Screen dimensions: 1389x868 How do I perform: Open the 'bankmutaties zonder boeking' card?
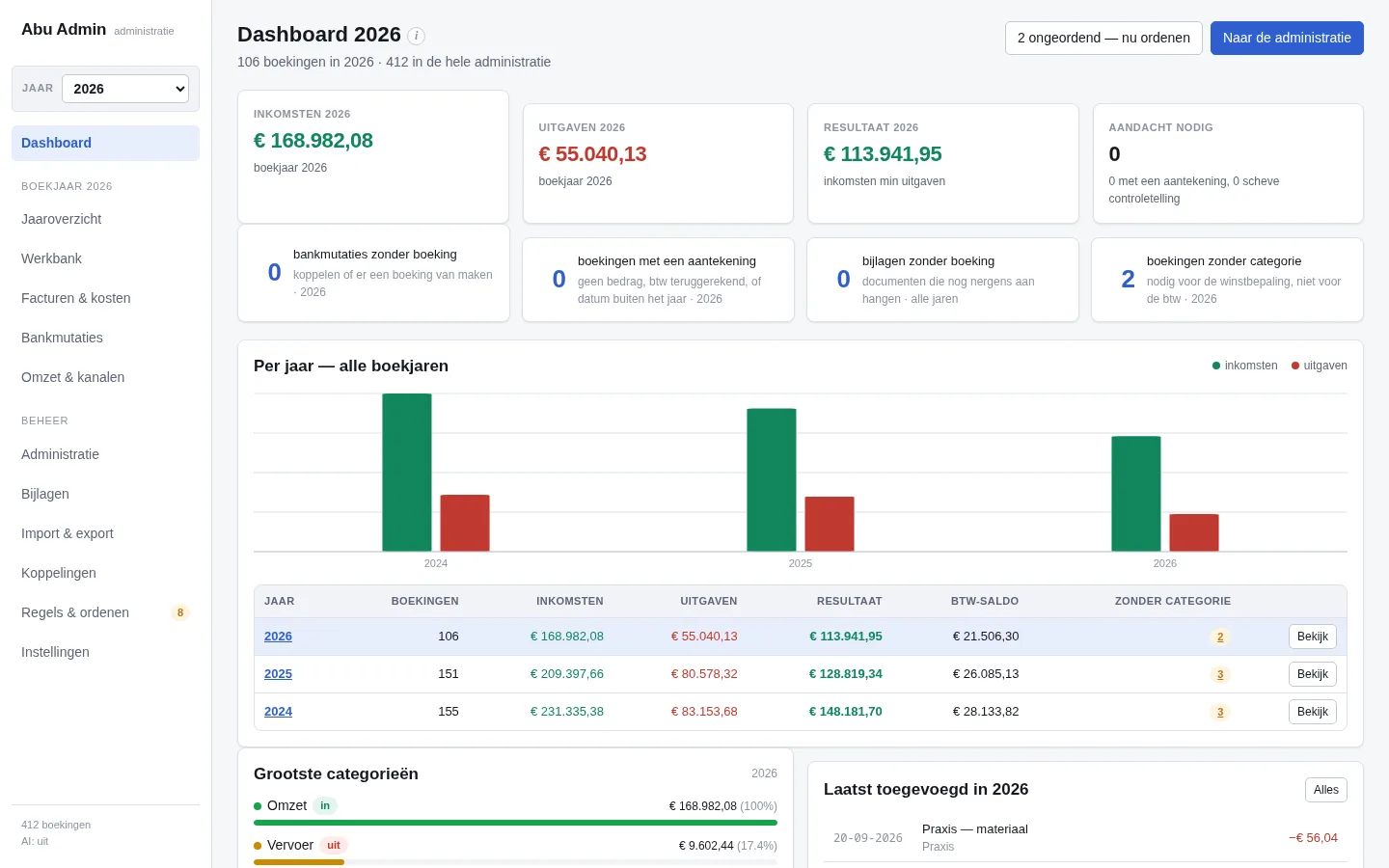point(373,273)
